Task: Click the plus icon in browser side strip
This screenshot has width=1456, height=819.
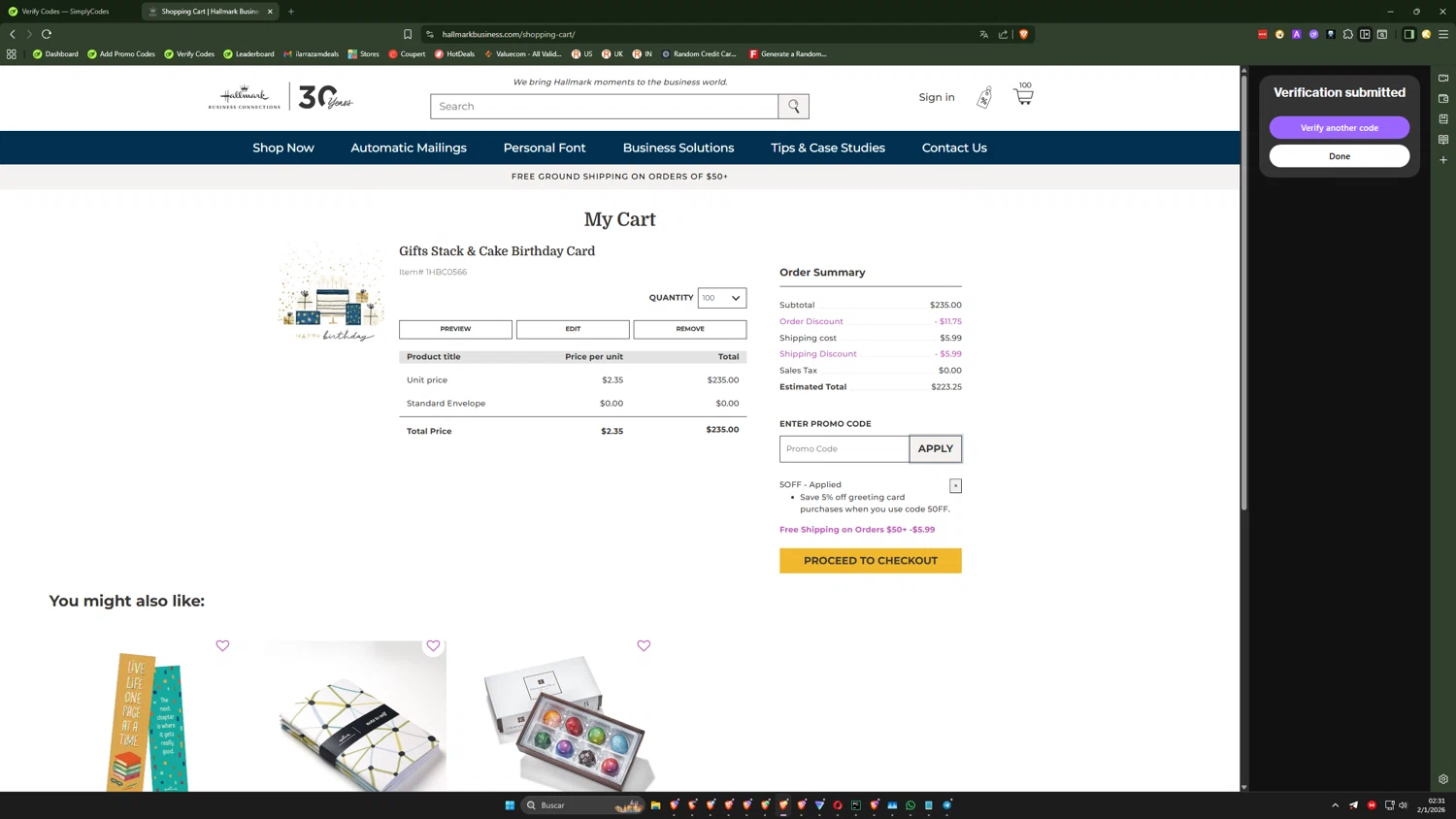Action: click(1443, 160)
